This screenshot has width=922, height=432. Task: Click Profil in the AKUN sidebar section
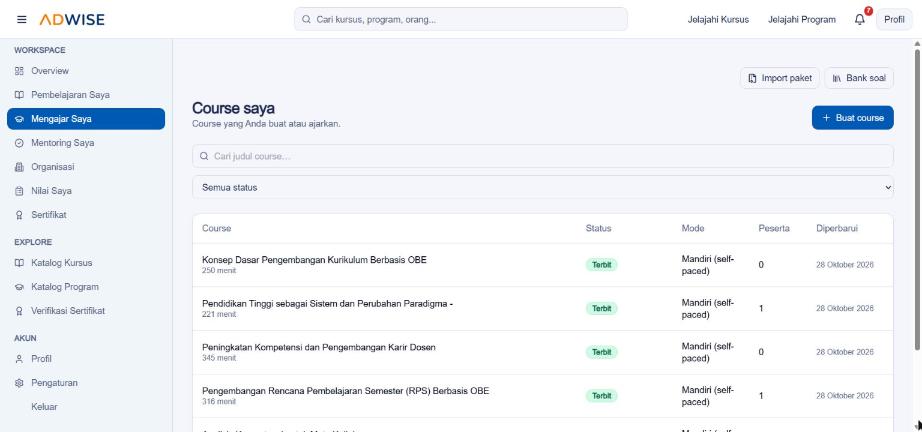86,359
